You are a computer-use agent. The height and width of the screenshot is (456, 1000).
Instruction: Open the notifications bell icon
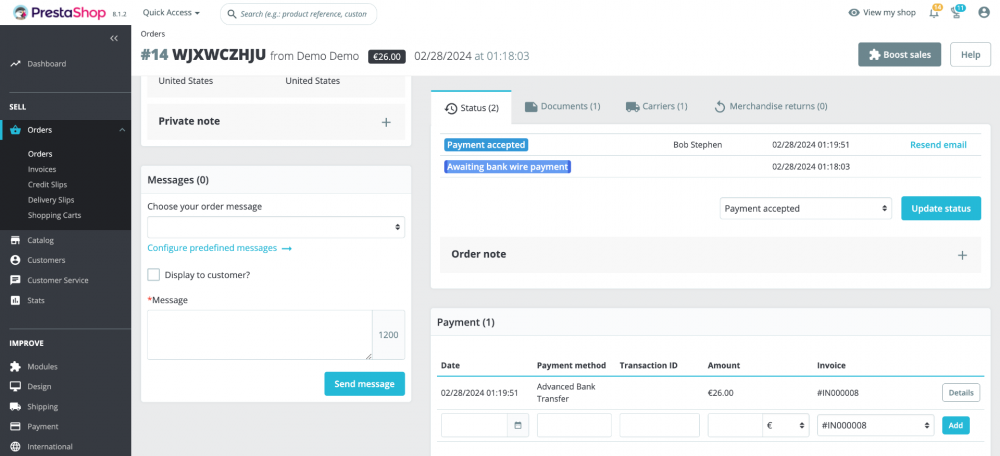[934, 12]
